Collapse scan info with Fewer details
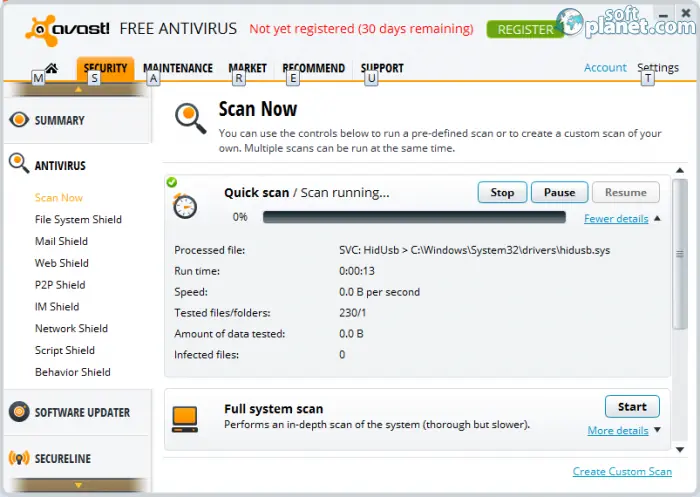The image size is (700, 497). pos(616,219)
